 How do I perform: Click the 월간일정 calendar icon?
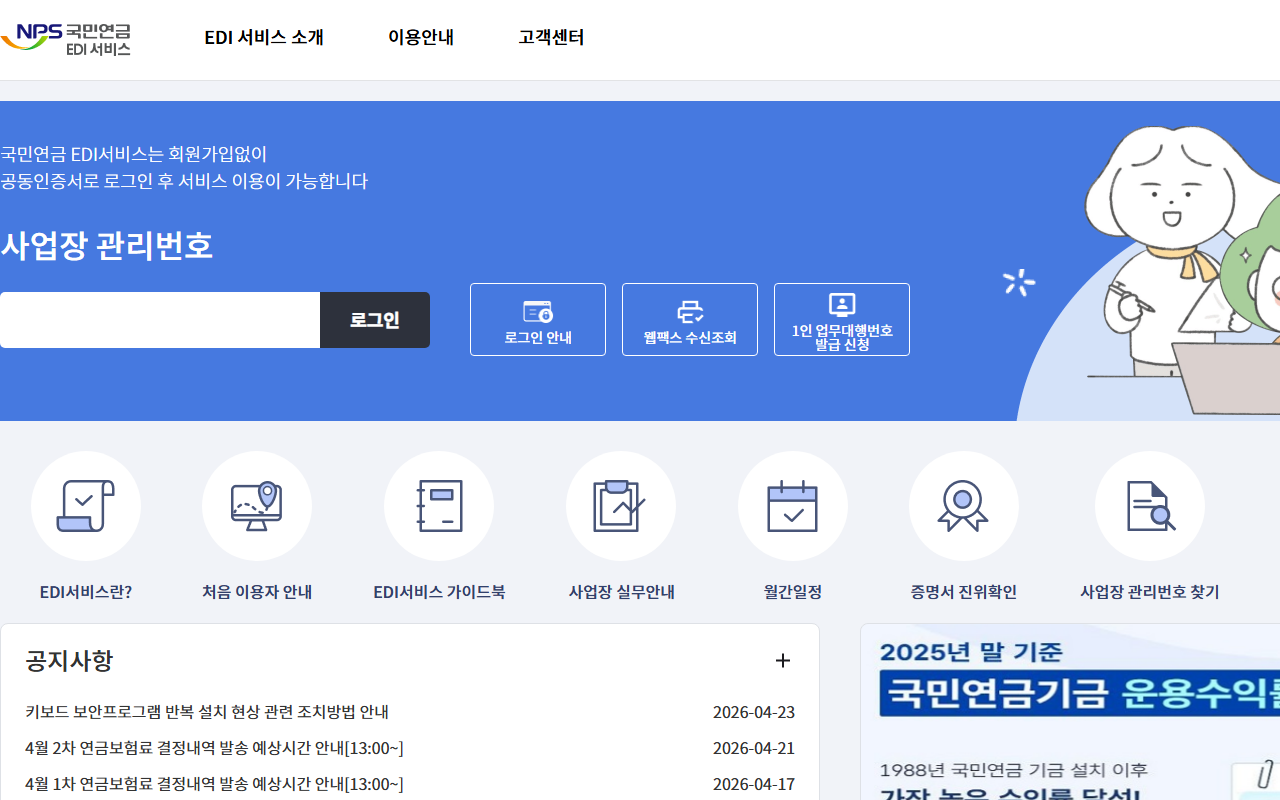click(793, 506)
